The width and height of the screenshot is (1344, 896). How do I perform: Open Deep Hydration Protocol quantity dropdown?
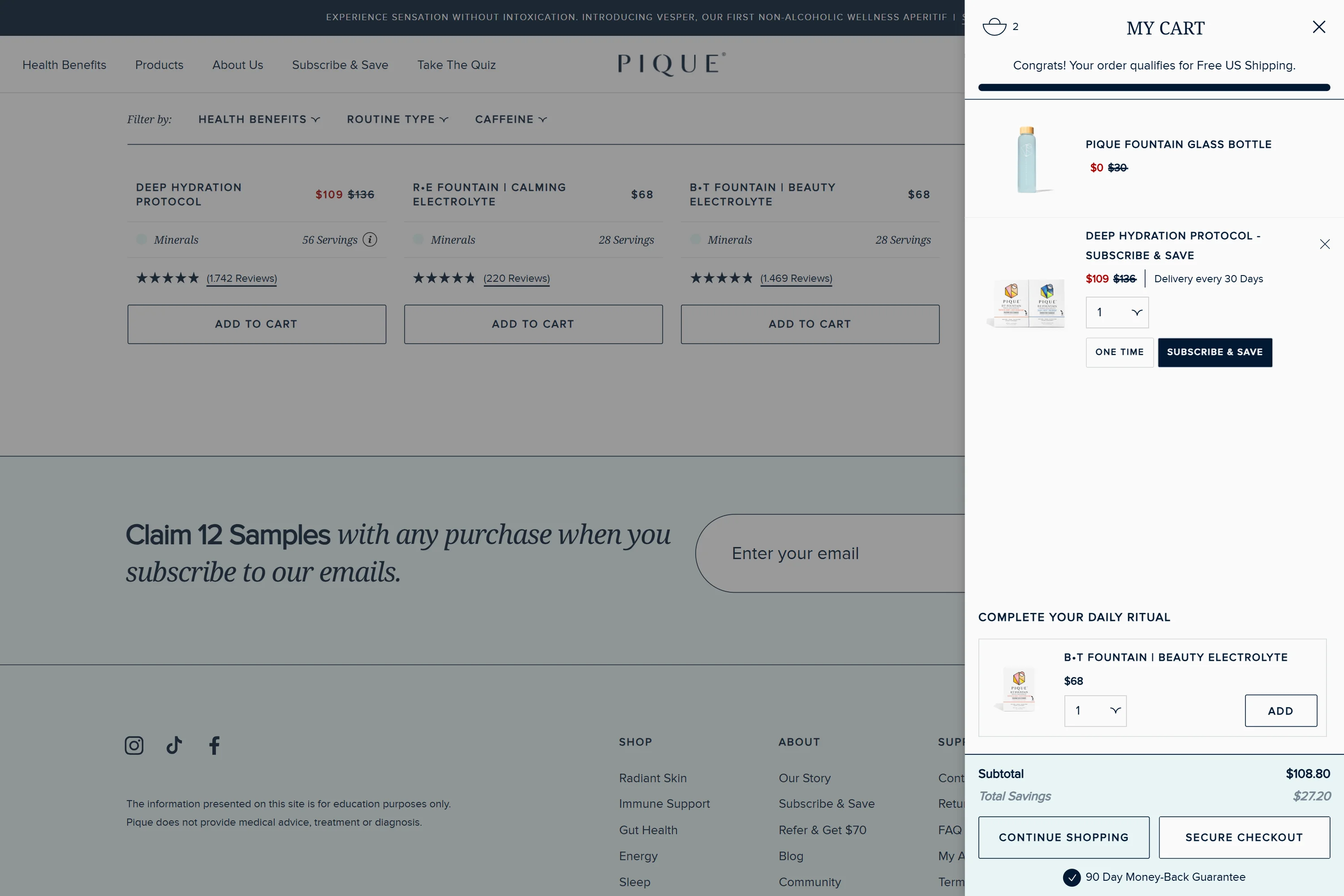point(1116,313)
